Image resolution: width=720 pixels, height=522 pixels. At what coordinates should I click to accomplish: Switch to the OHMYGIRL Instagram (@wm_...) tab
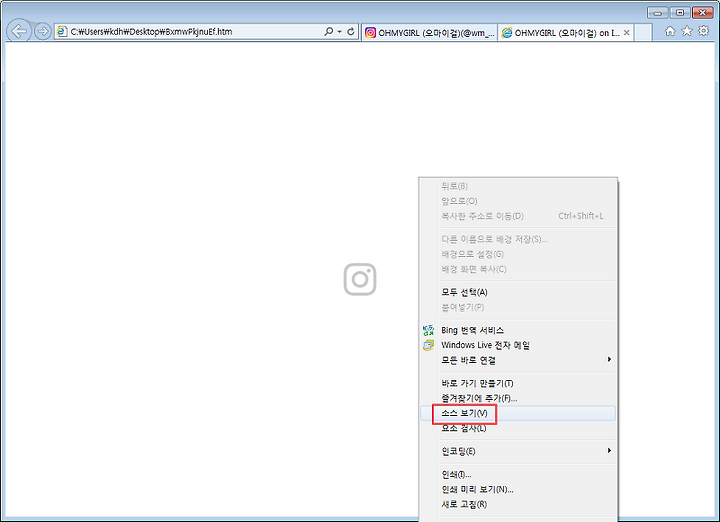430,33
